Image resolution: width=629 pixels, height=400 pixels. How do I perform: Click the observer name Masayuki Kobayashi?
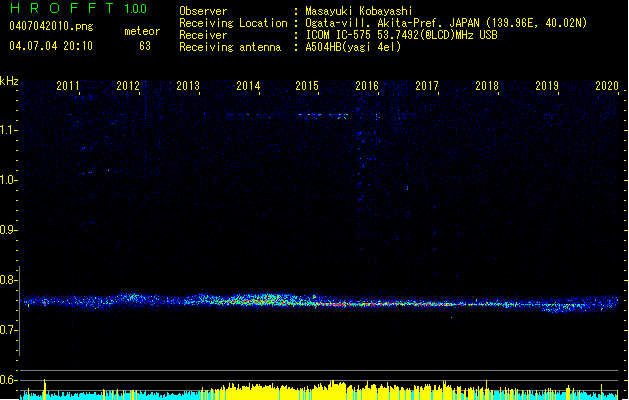pyautogui.click(x=359, y=11)
